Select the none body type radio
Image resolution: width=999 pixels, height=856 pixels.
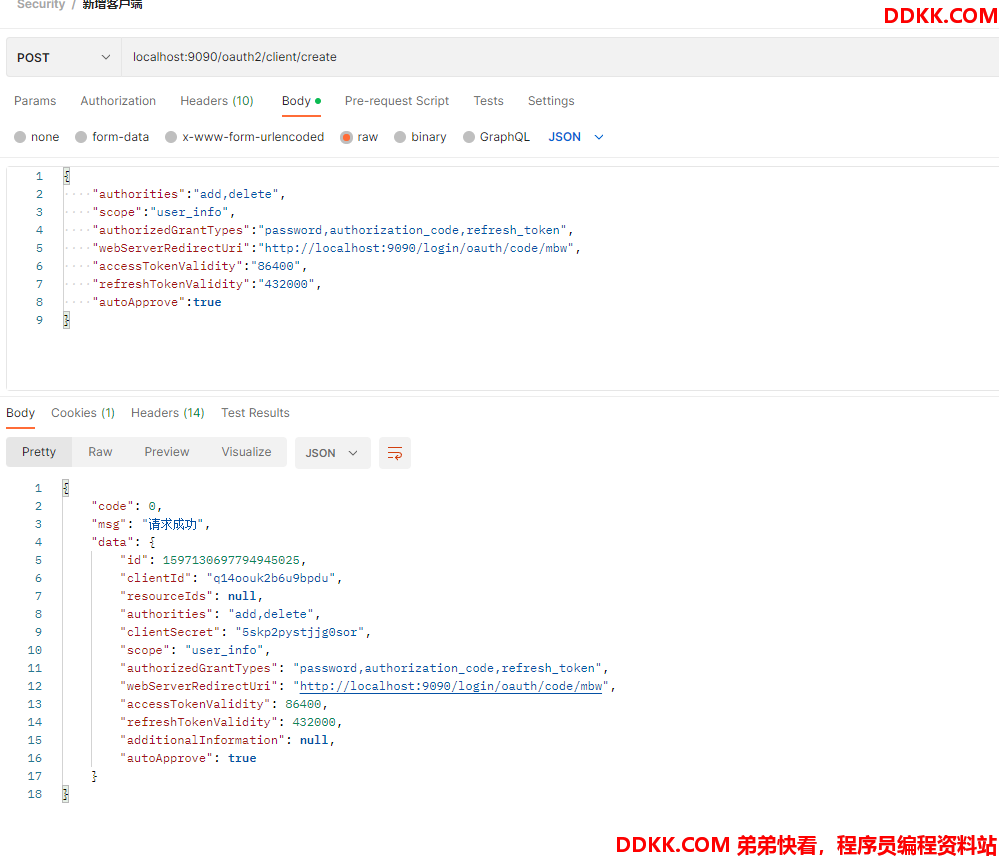[x=20, y=137]
